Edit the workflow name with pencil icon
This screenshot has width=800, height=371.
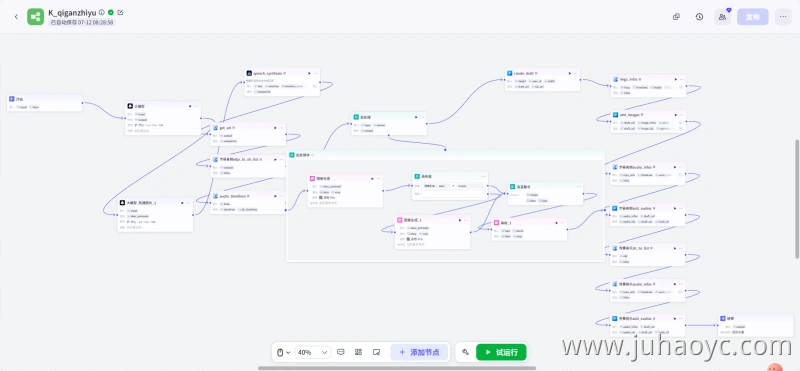120,12
